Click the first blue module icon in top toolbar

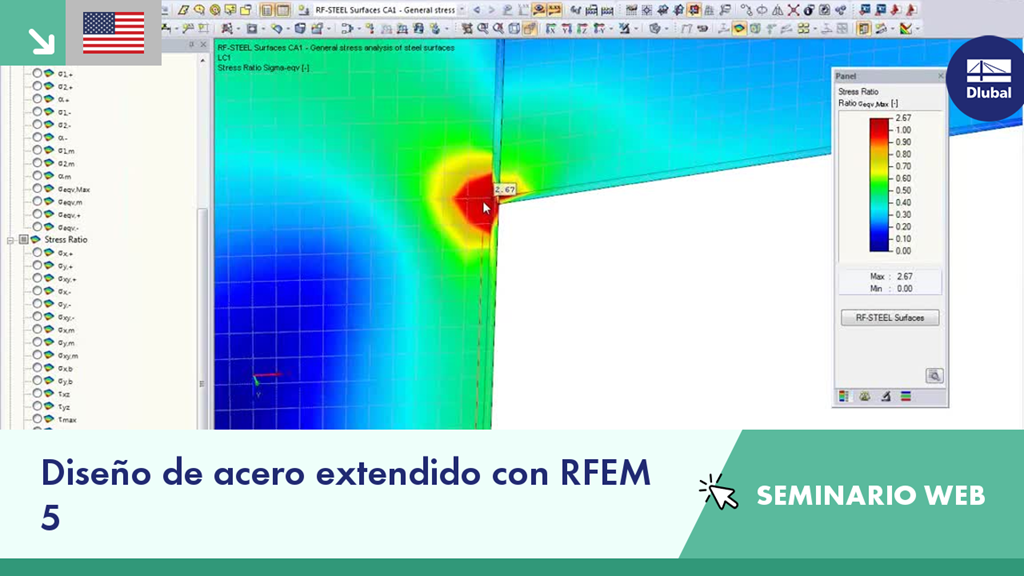(x=864, y=10)
